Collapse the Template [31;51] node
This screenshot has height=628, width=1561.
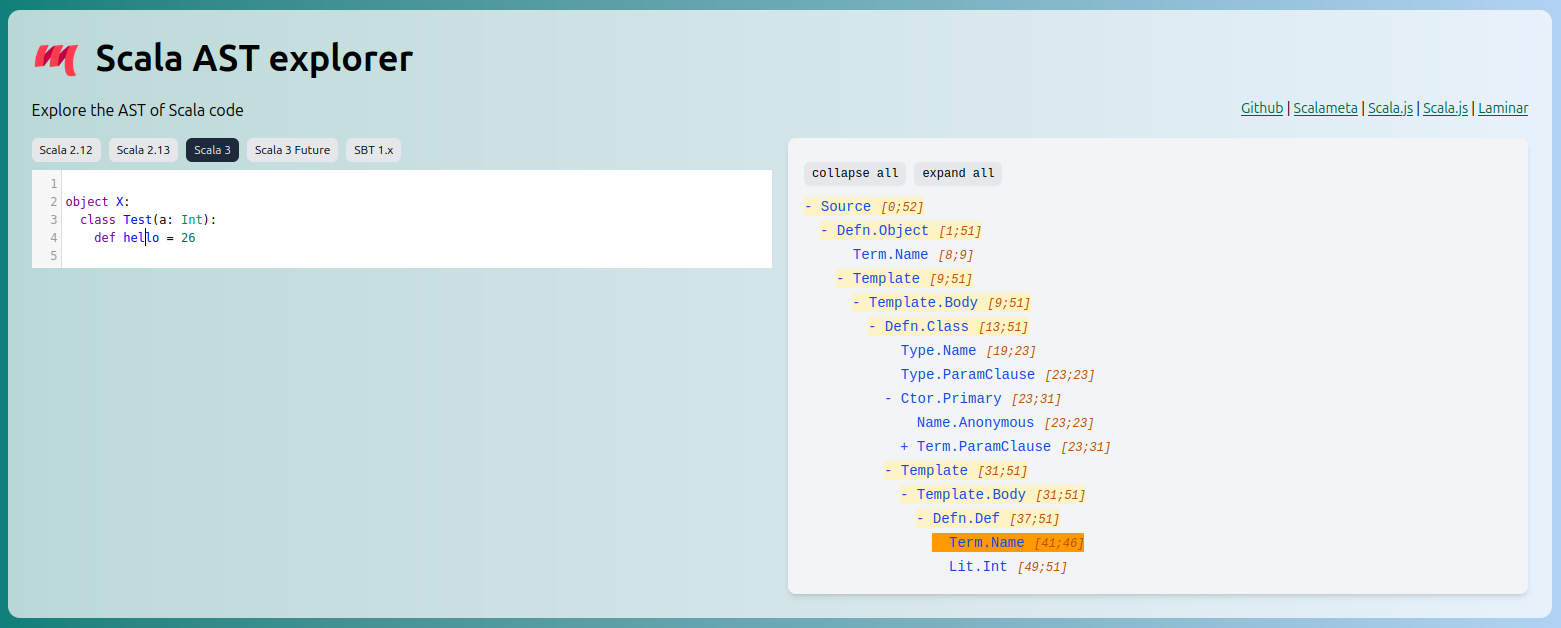[x=888, y=471]
